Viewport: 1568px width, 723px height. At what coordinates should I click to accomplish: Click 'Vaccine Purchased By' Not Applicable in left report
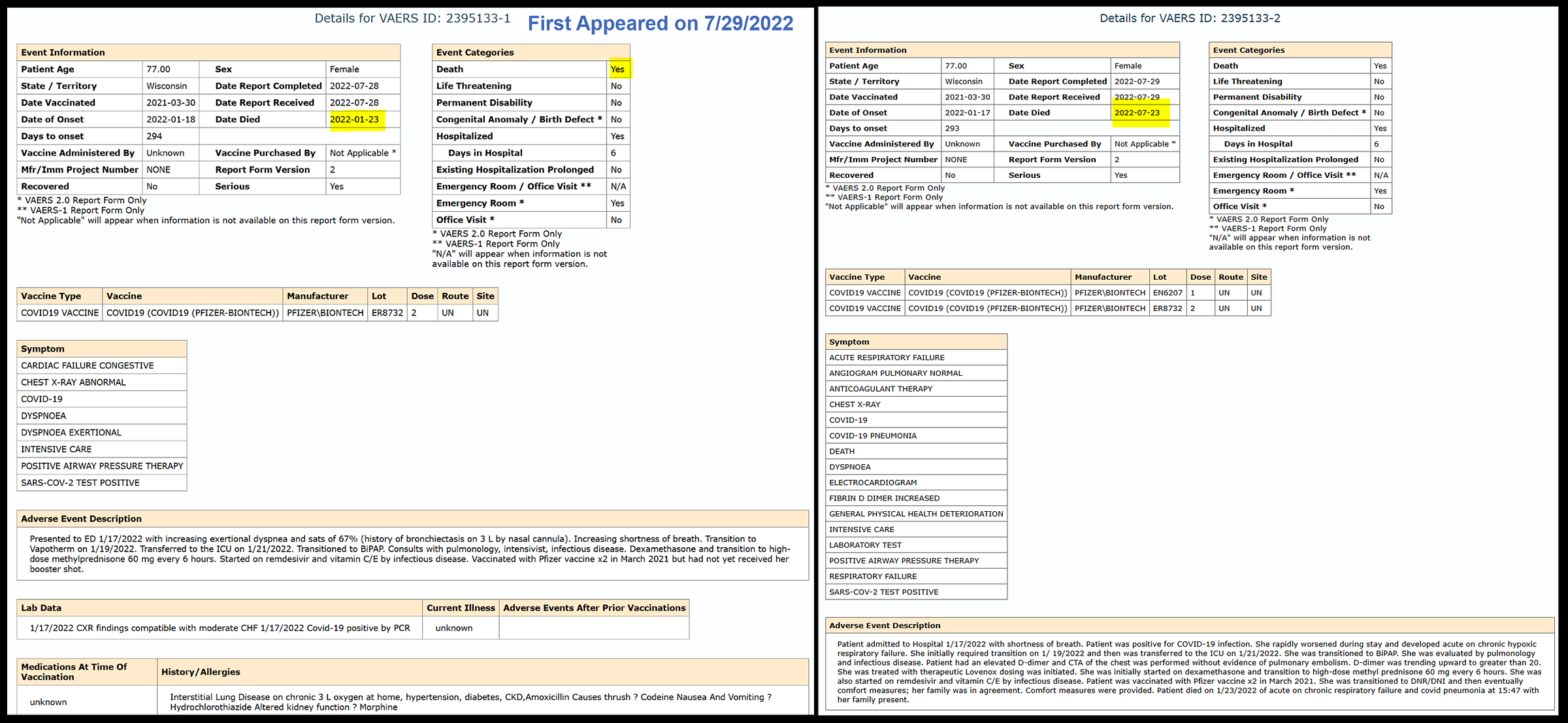(363, 153)
